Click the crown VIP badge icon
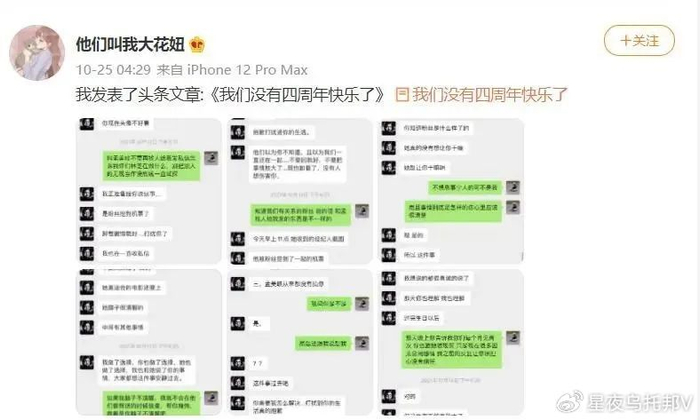Screen dimensions: 700x420 pyautogui.click(x=197, y=45)
